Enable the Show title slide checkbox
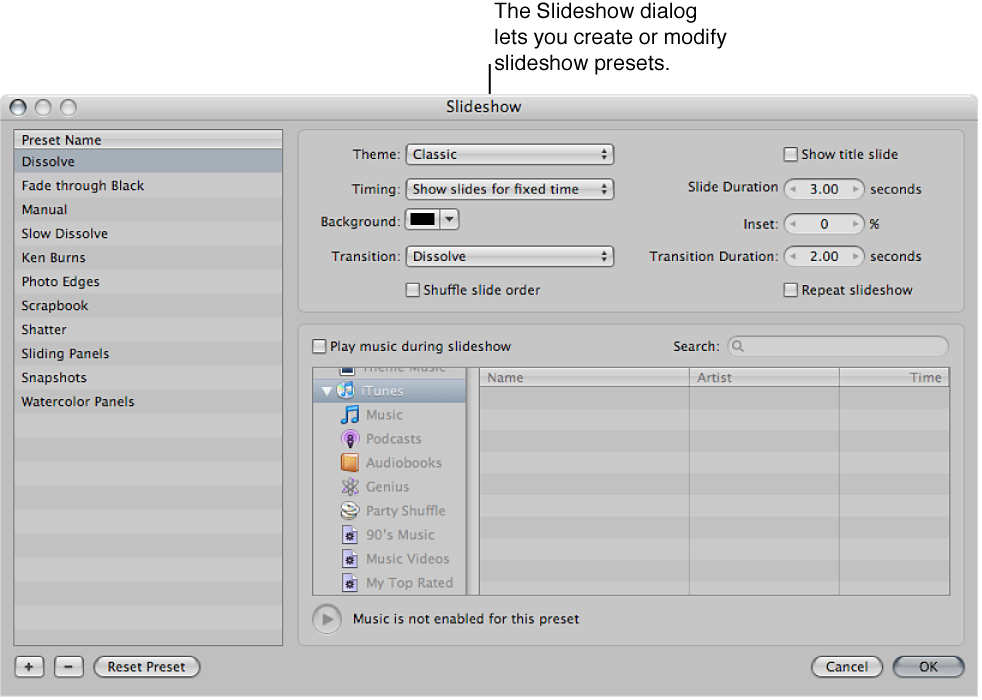The image size is (982, 700). (789, 154)
